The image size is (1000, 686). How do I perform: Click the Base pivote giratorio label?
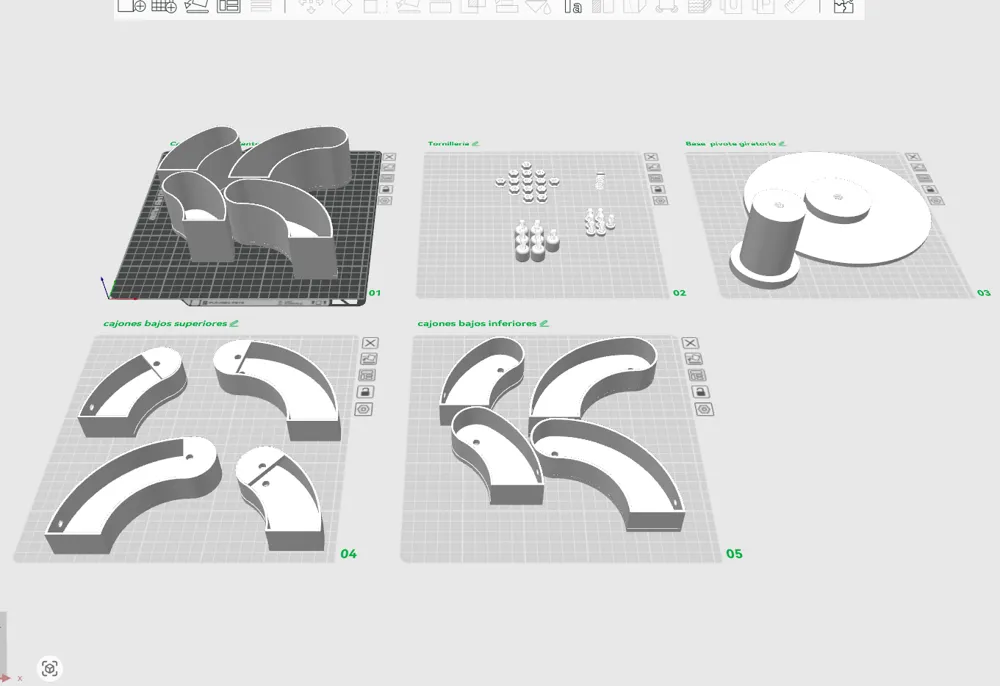pyautogui.click(x=731, y=143)
